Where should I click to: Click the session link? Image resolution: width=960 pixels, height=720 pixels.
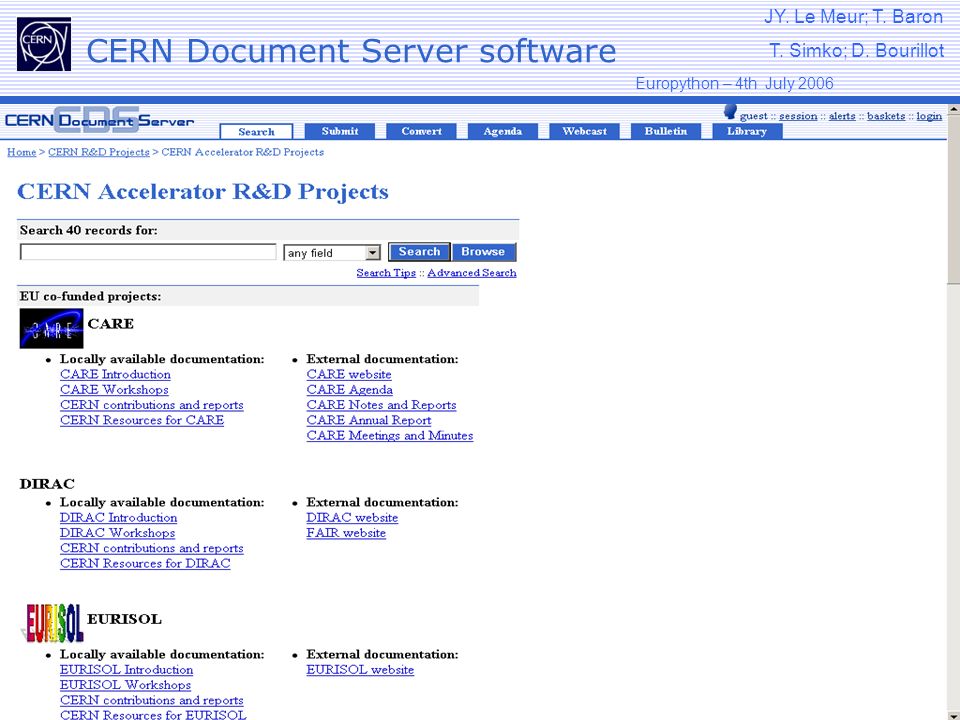[798, 116]
